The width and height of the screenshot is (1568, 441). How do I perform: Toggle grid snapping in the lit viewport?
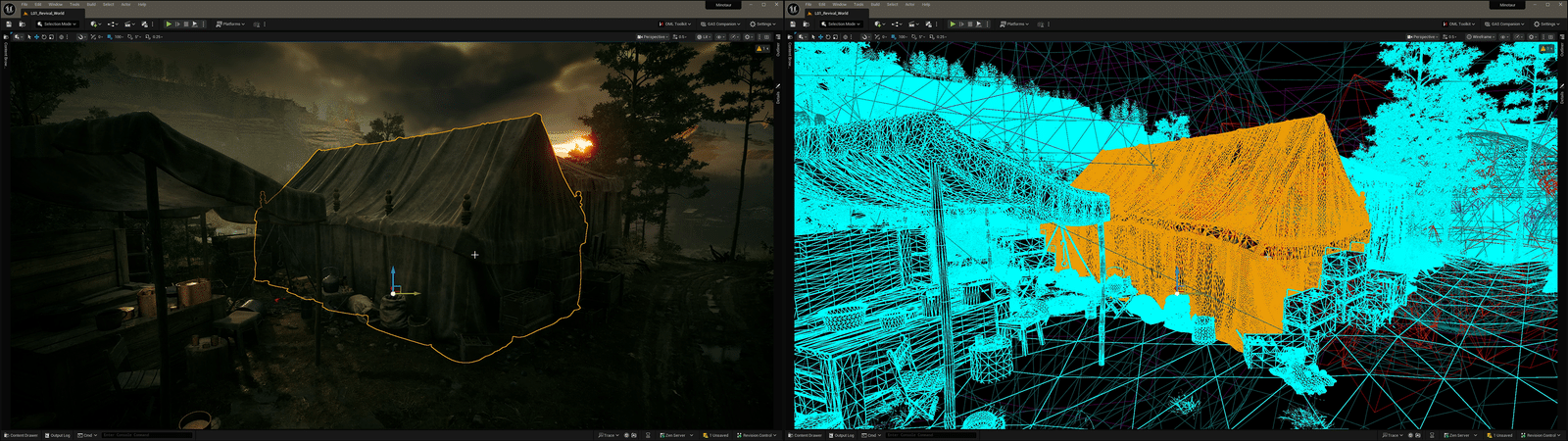coord(109,37)
